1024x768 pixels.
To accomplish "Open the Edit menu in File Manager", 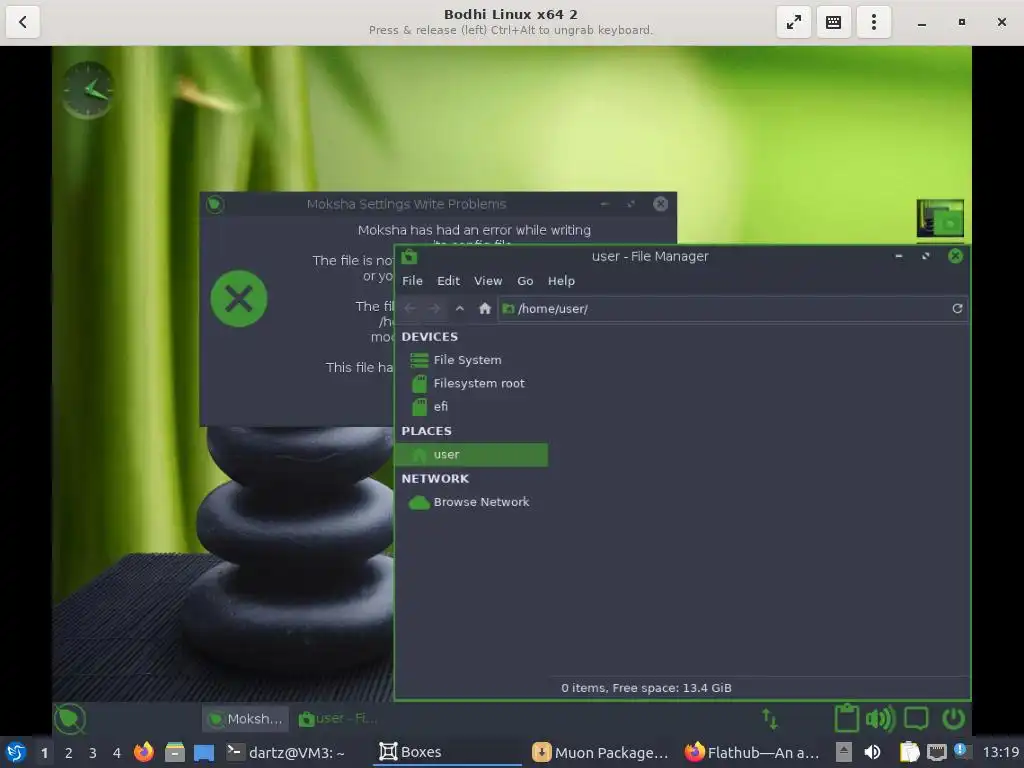I will (x=448, y=281).
